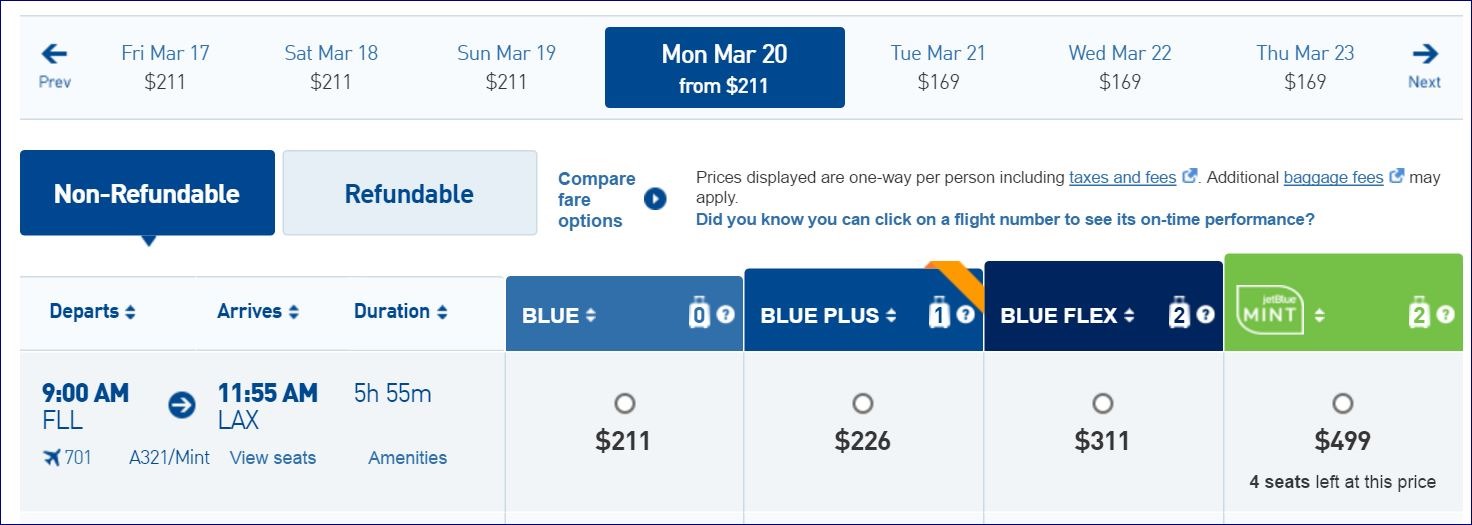Sort flights by Arrives time
The width and height of the screenshot is (1472, 525).
(x=258, y=312)
